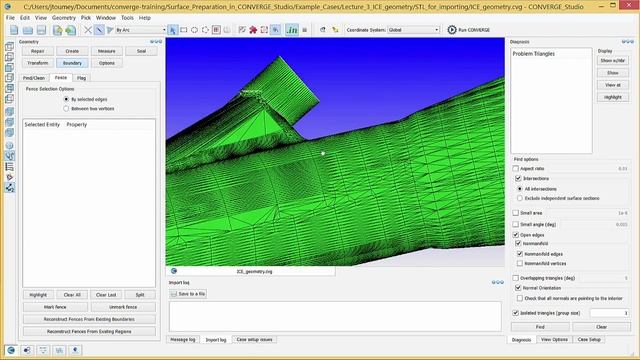Screen dimensions: 640x360
Task: Click the red puzzle piece toolbar icon
Action: [253, 30]
